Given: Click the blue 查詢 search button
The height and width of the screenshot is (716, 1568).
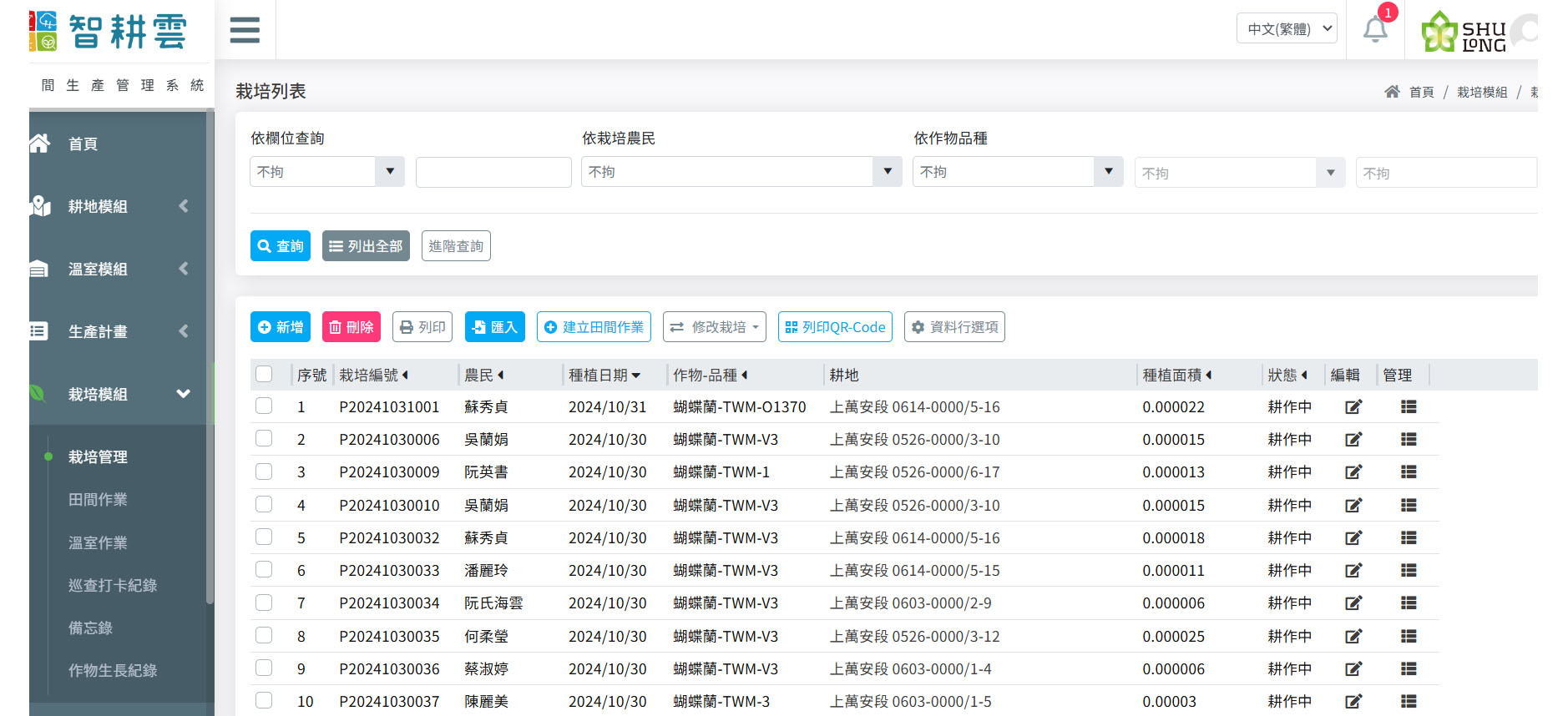Looking at the screenshot, I should (x=281, y=246).
